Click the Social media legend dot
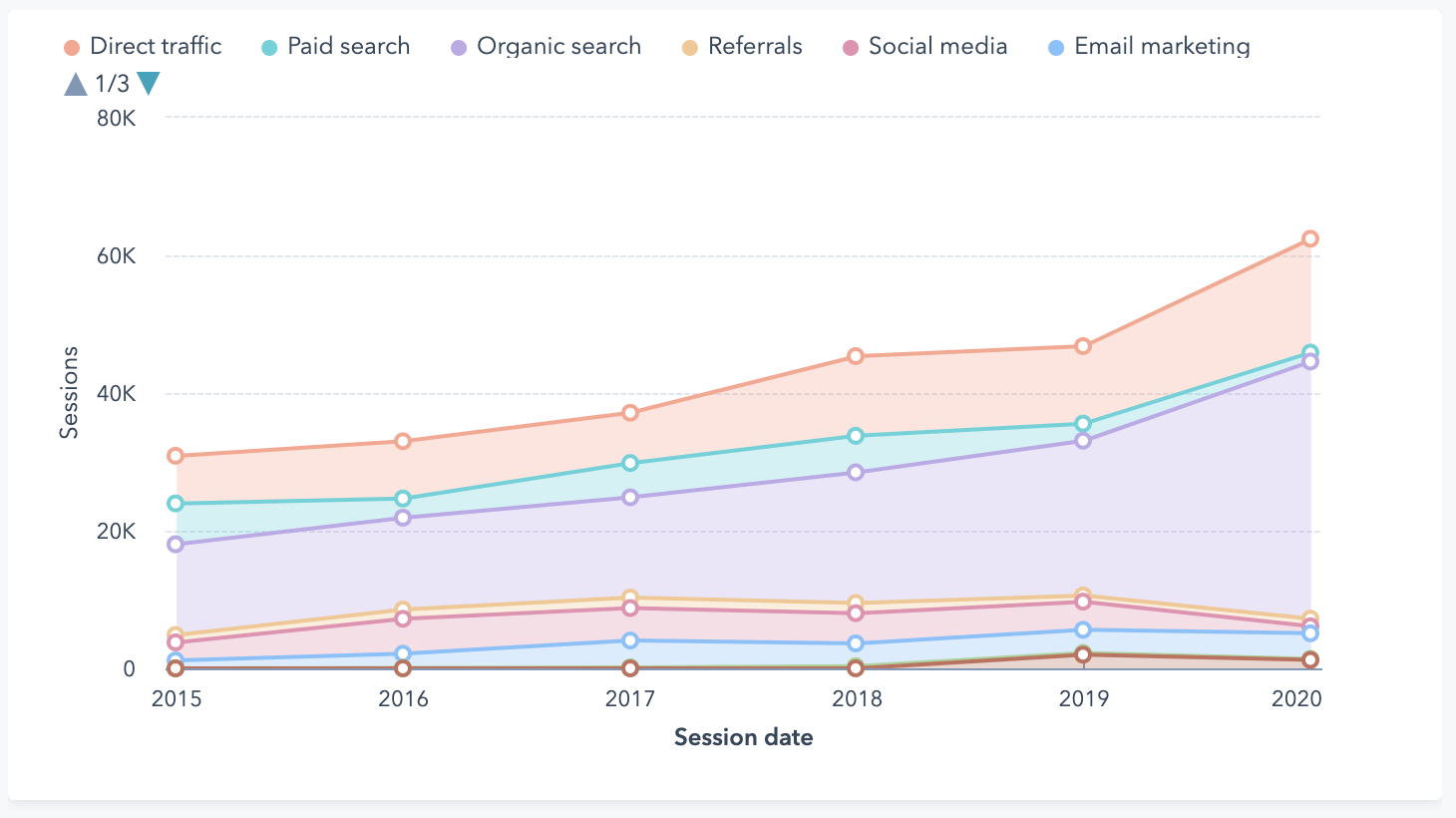 (851, 48)
